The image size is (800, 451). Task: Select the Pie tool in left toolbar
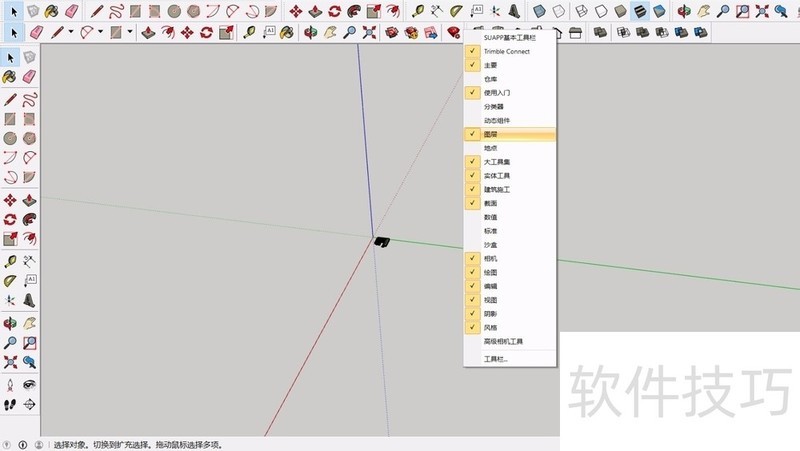(x=29, y=177)
